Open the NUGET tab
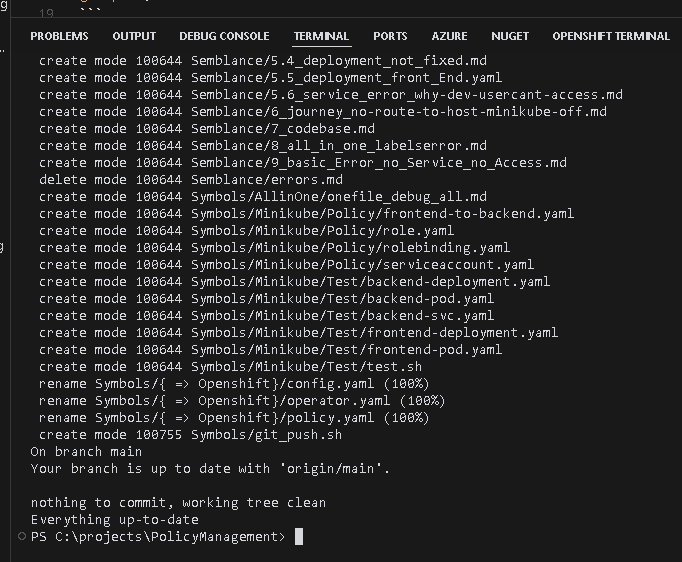Image resolution: width=682 pixels, height=562 pixels. click(510, 36)
